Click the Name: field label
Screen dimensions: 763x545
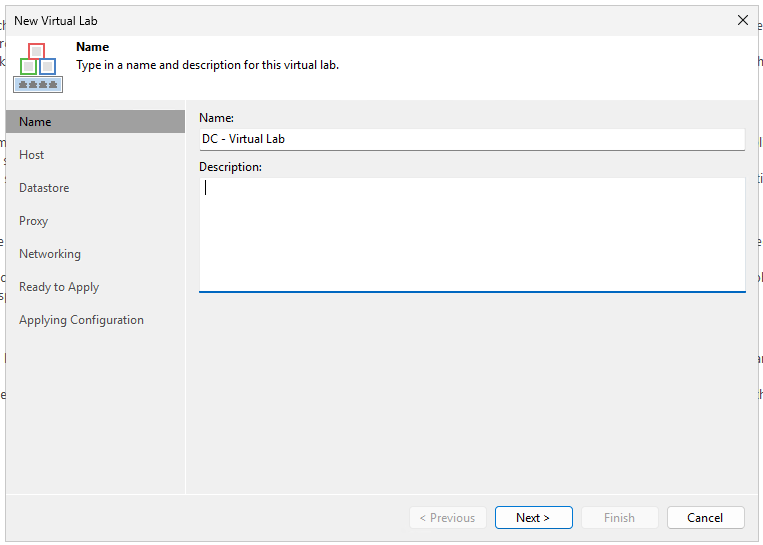[216, 118]
